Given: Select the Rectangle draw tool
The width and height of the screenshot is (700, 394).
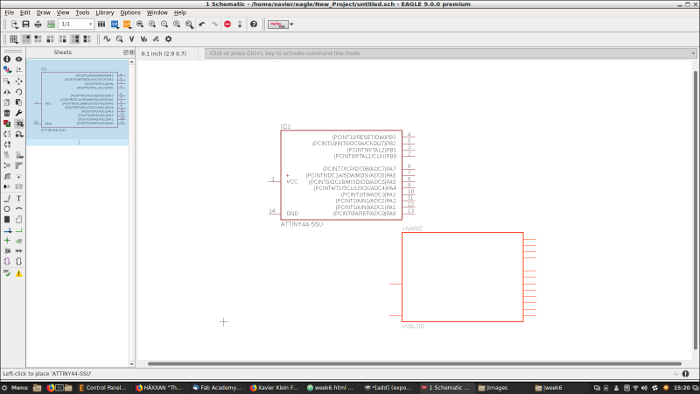Looking at the screenshot, I should pyautogui.click(x=7, y=220).
